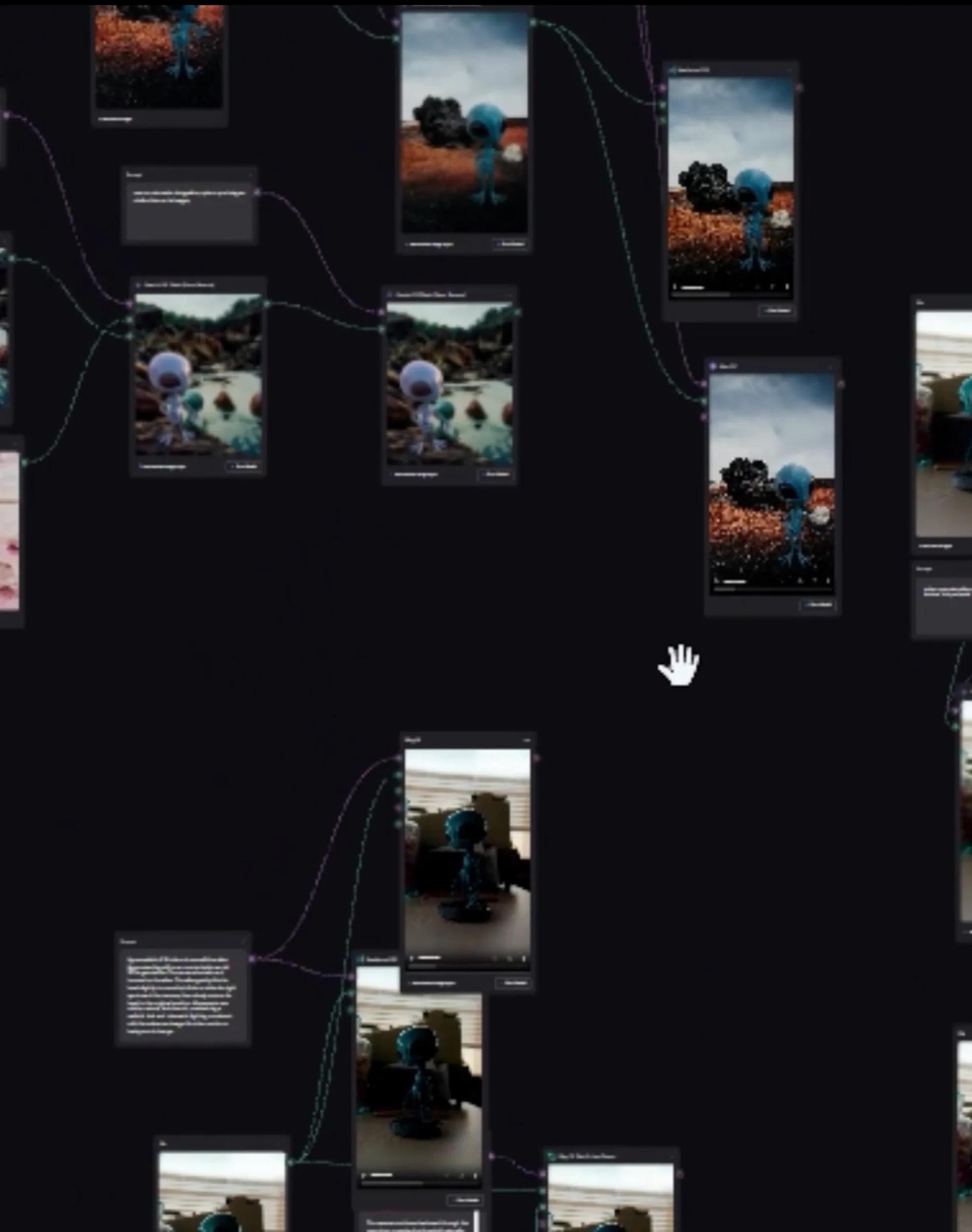Select output port of right river image node
Viewport: 972px width, 1232px height.
517,312
